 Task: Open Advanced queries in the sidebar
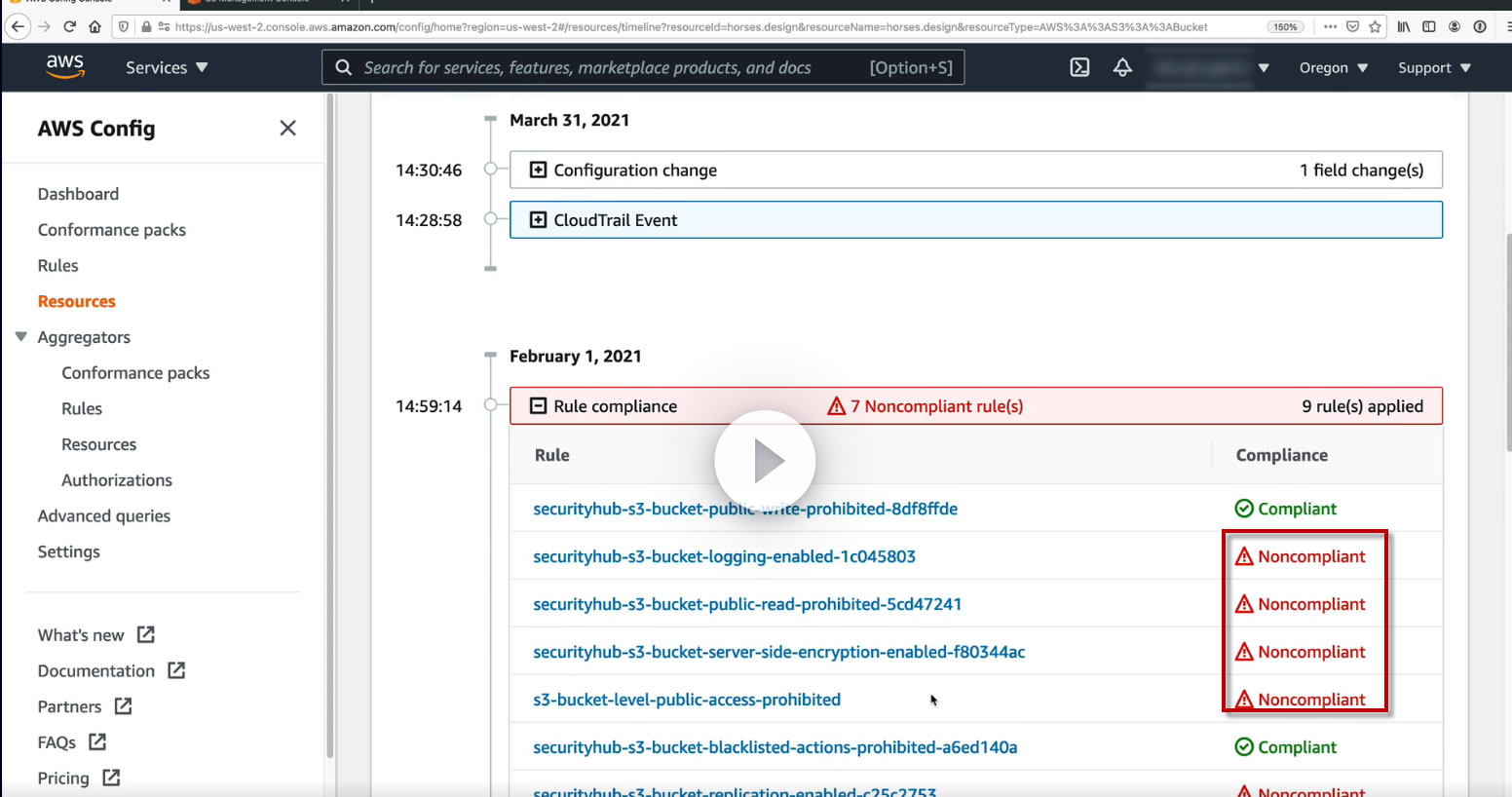click(104, 516)
